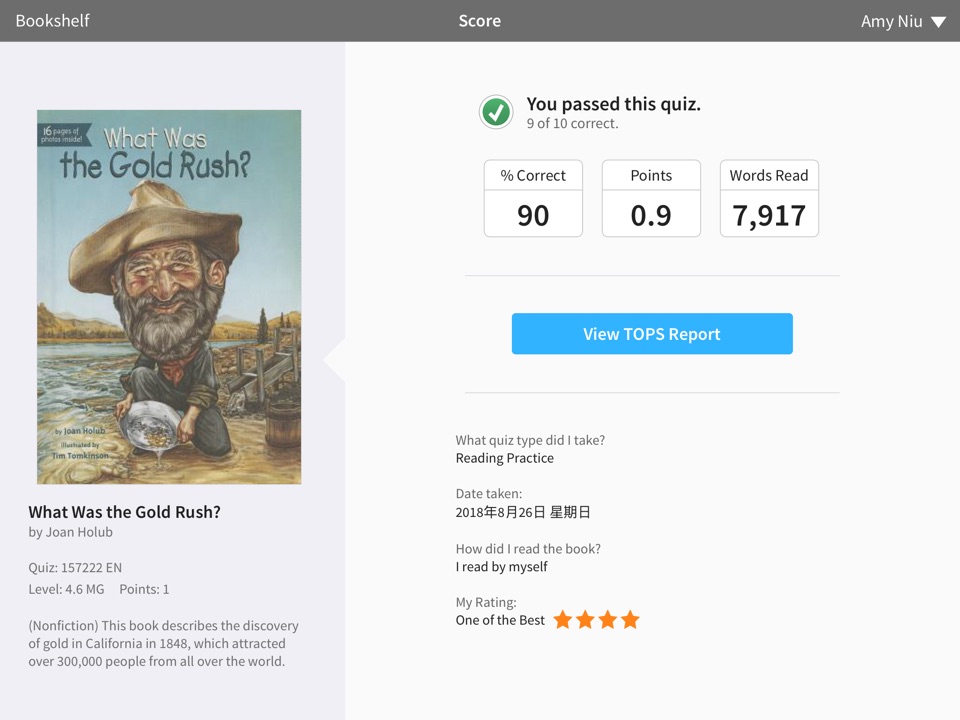
Task: Expand the Amy Niu dropdown arrow
Action: [938, 22]
